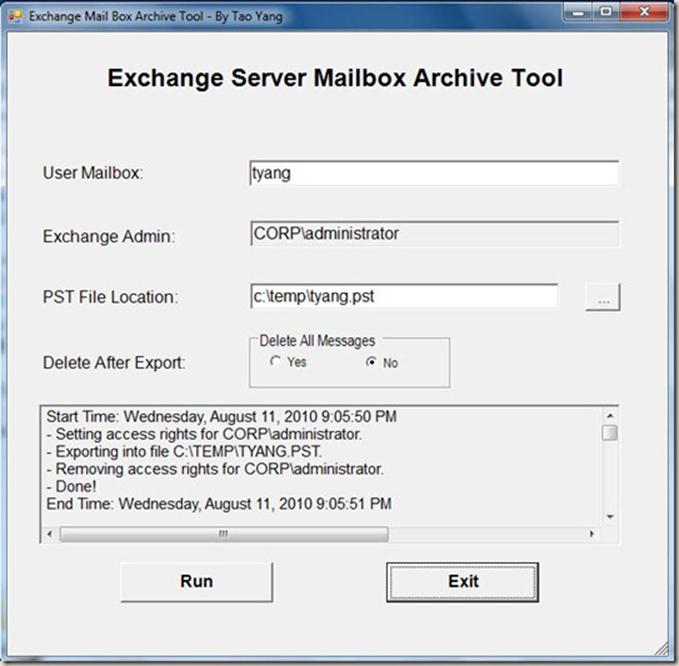The width and height of the screenshot is (679, 666).
Task: Click the 'Exchange Server Mailbox Archive Tool' heading
Action: [x=335, y=78]
